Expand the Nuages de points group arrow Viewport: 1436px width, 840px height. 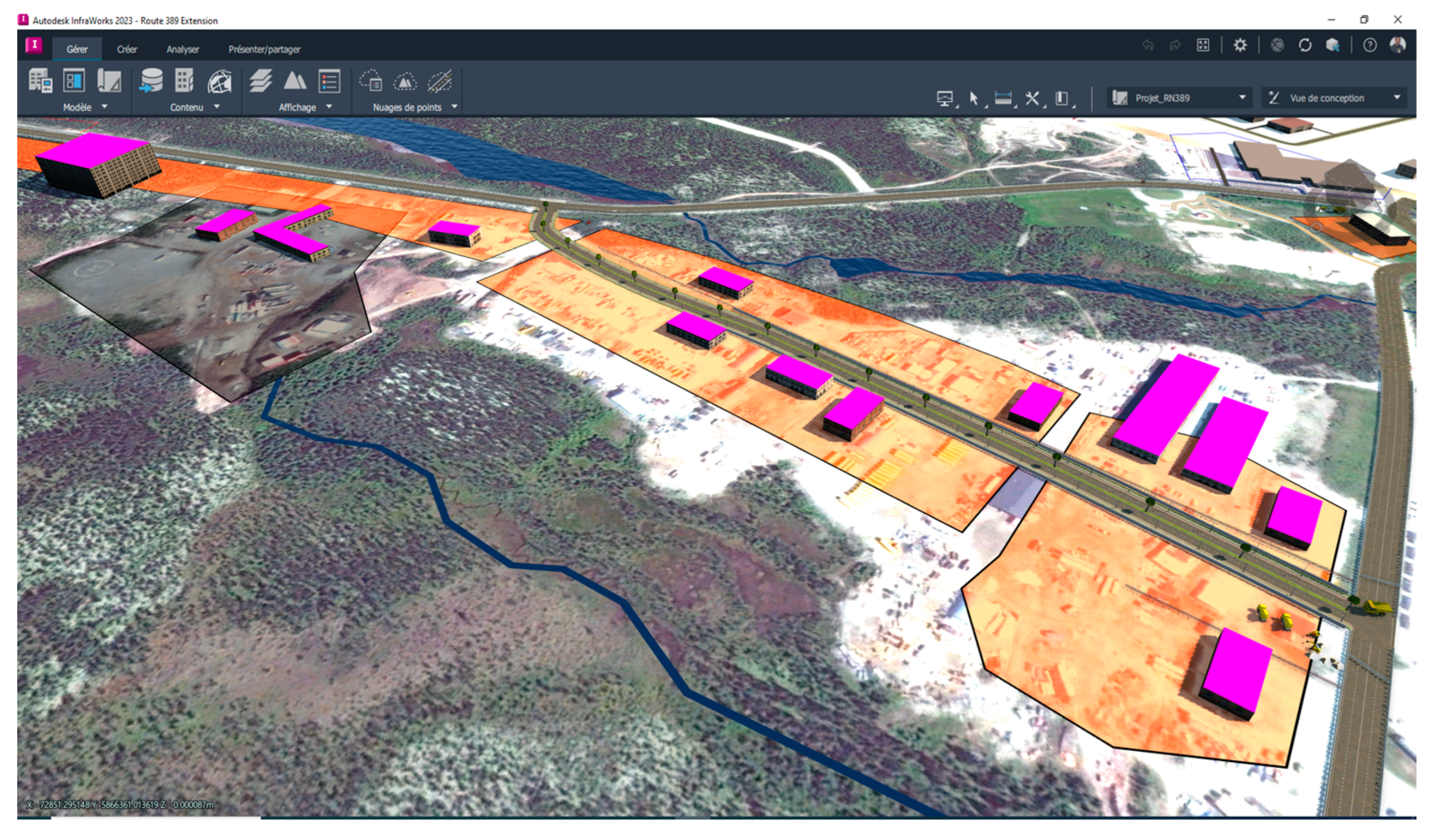455,106
